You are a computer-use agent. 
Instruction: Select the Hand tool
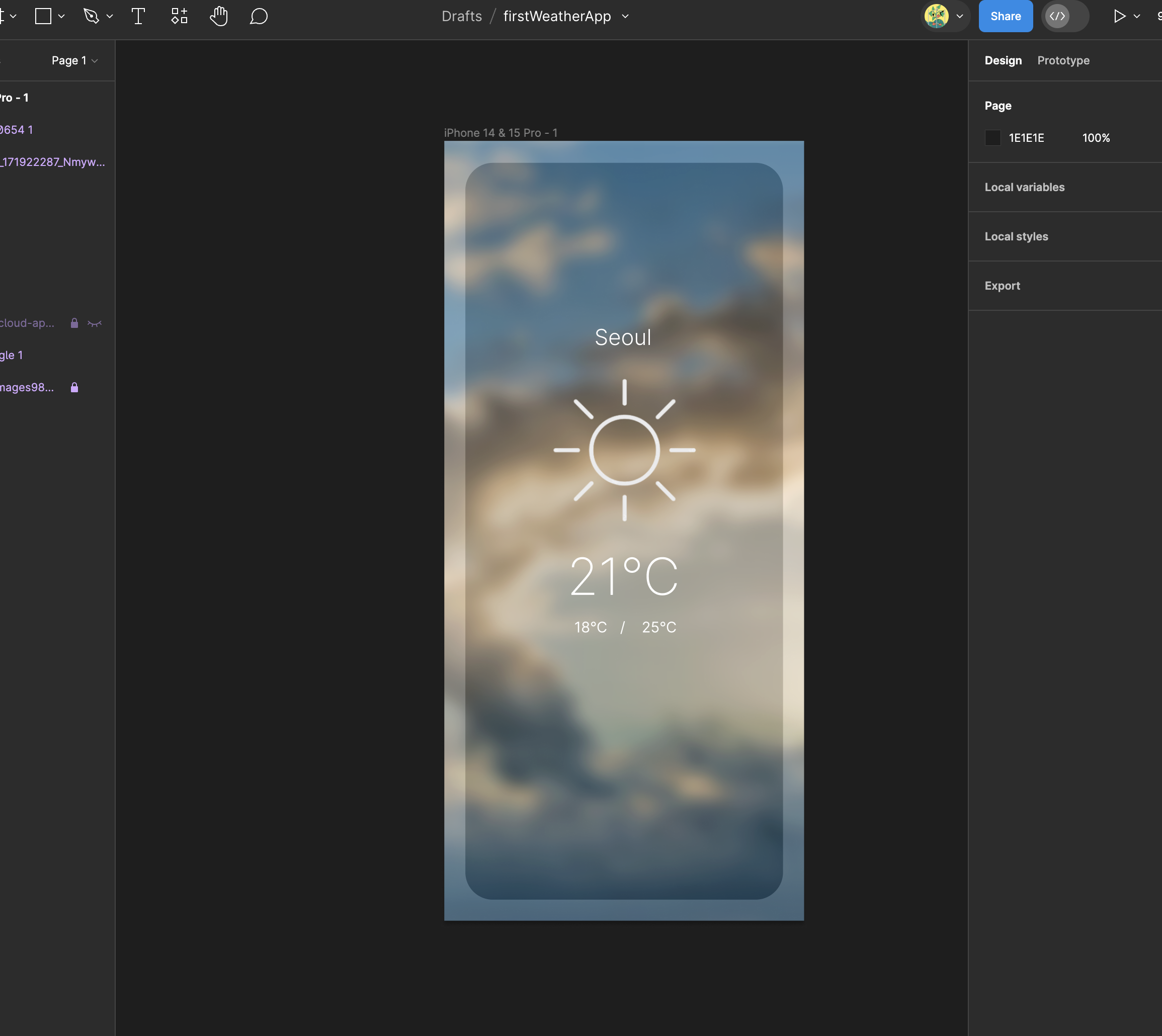219,16
